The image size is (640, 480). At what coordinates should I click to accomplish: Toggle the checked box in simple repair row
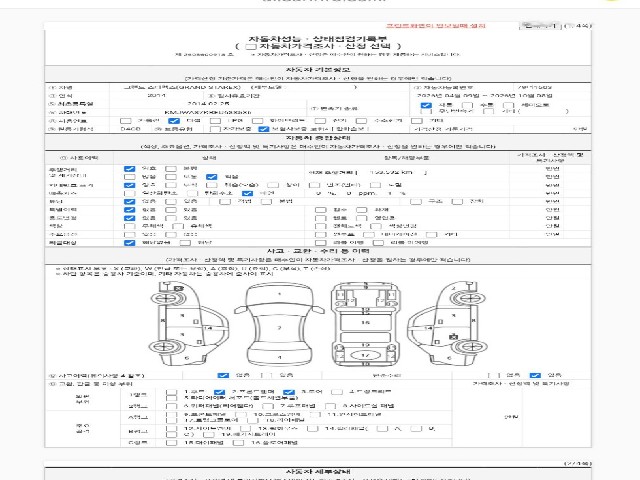(535, 375)
